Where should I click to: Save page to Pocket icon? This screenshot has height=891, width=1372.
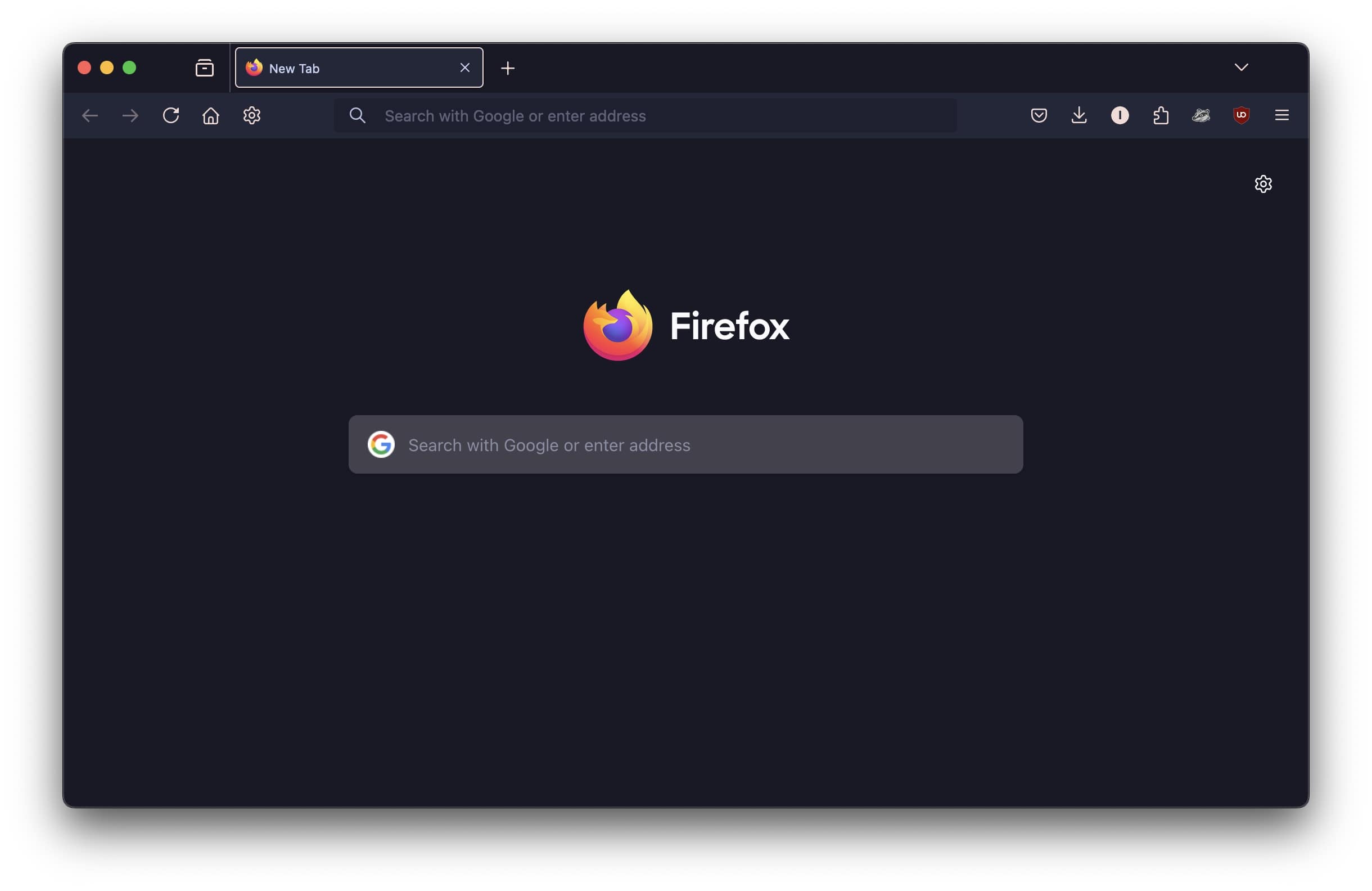1039,115
